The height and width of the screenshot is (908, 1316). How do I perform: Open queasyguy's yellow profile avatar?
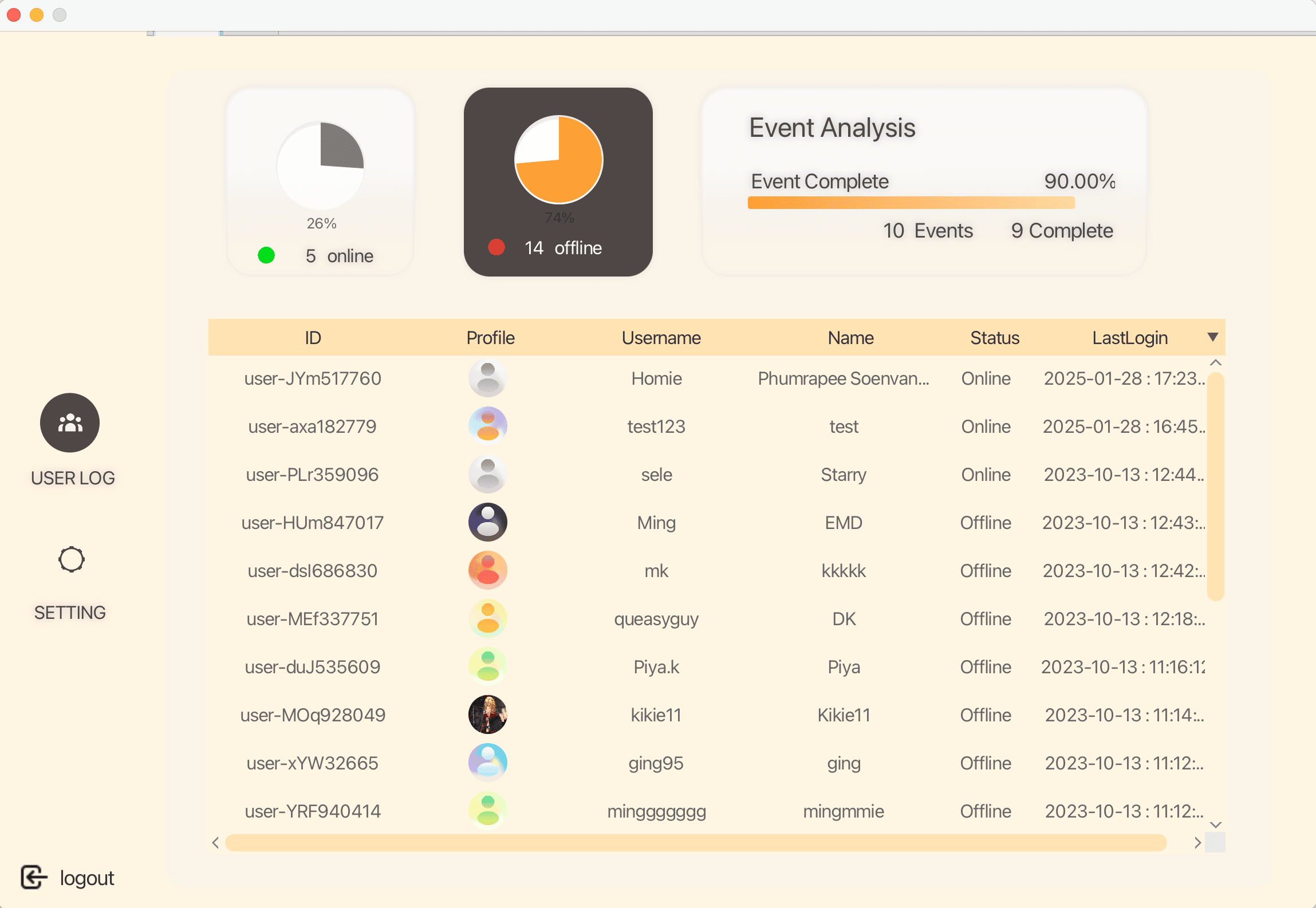pos(488,619)
